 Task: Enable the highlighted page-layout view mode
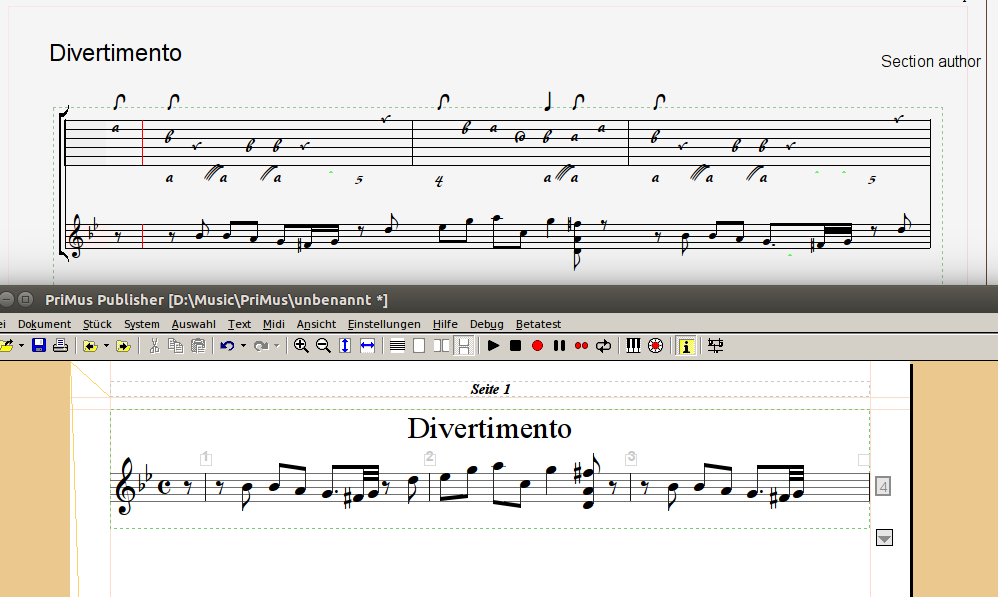pyautogui.click(x=464, y=346)
